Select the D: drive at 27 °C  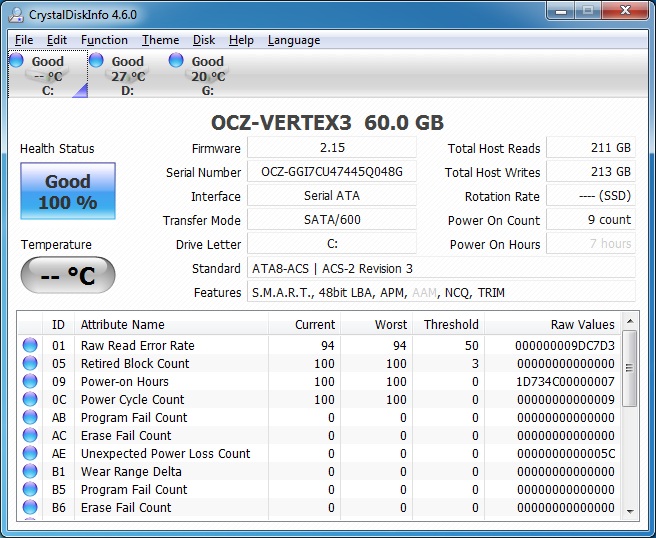127,74
